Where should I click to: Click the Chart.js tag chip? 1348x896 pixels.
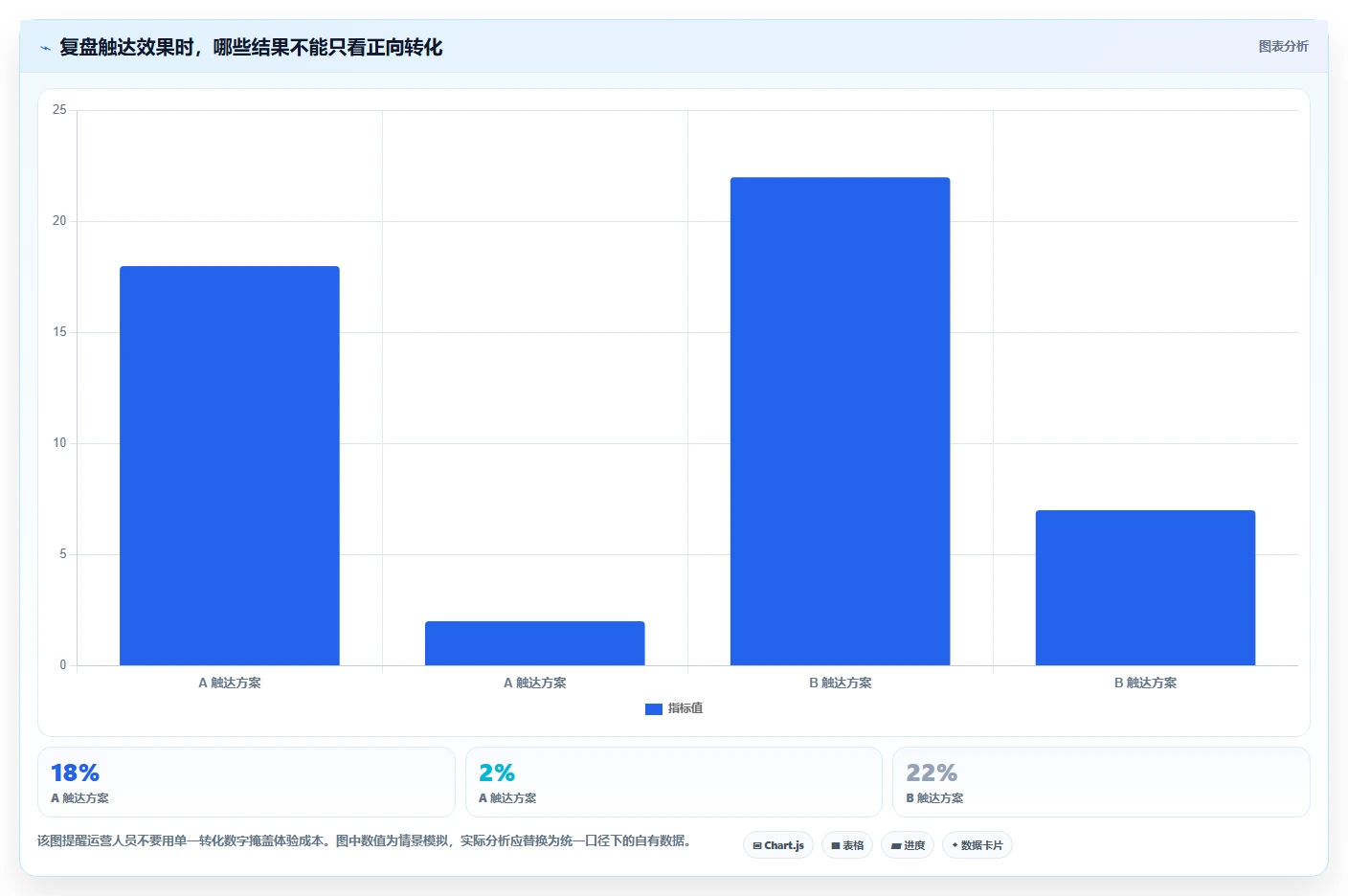(778, 845)
